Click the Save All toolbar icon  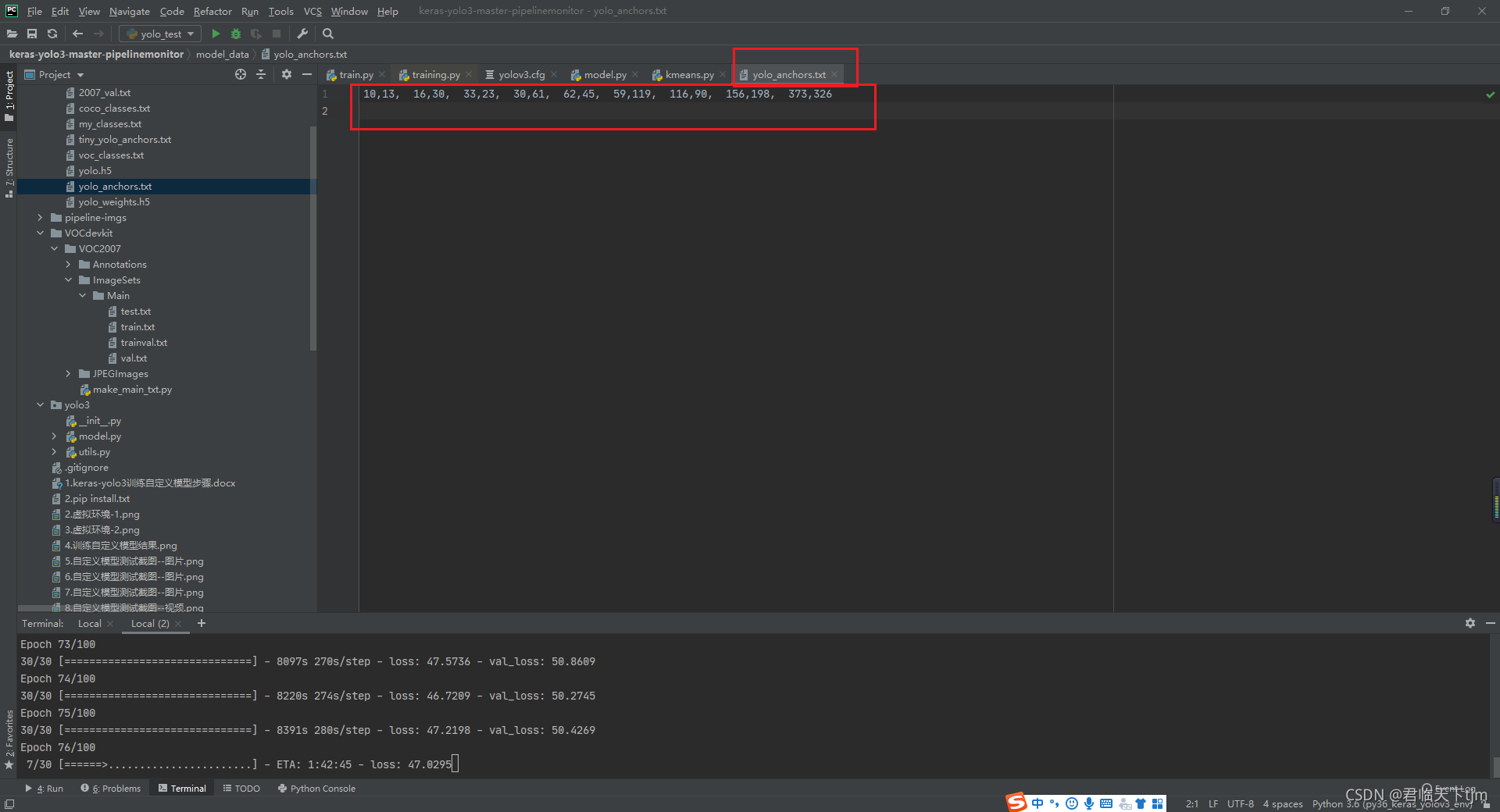[x=32, y=34]
